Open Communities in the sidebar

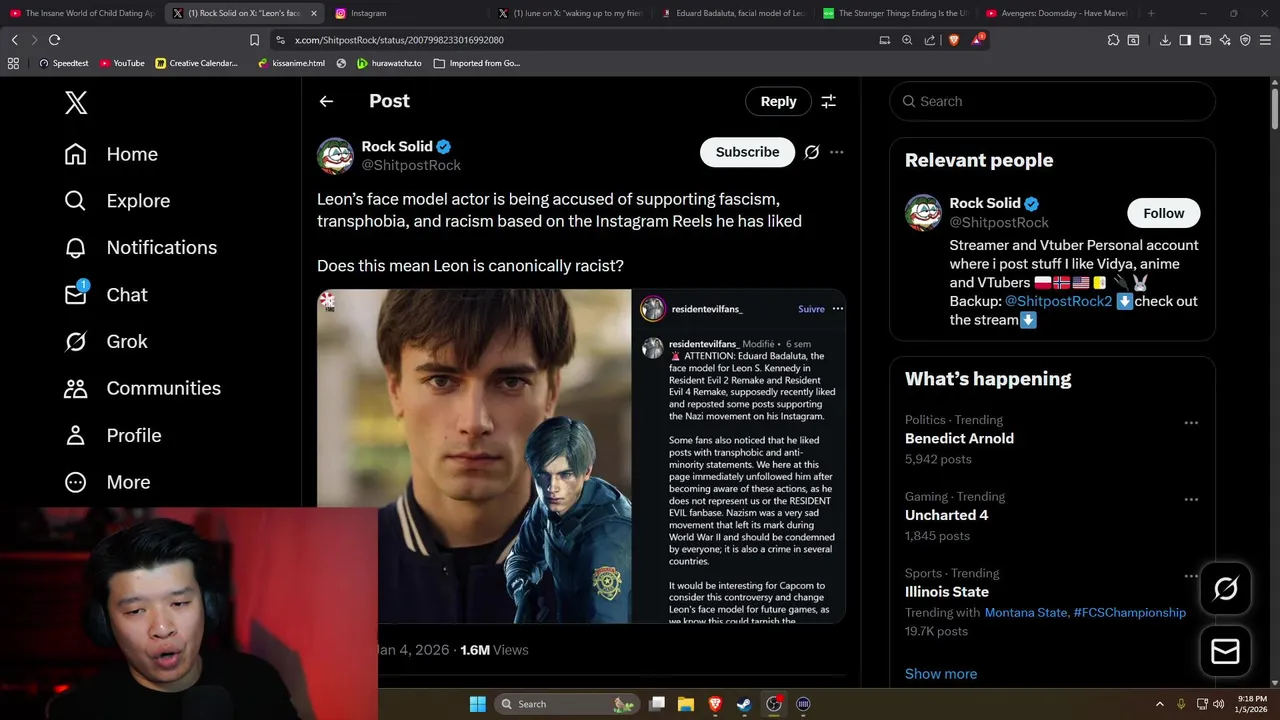[x=142, y=388]
